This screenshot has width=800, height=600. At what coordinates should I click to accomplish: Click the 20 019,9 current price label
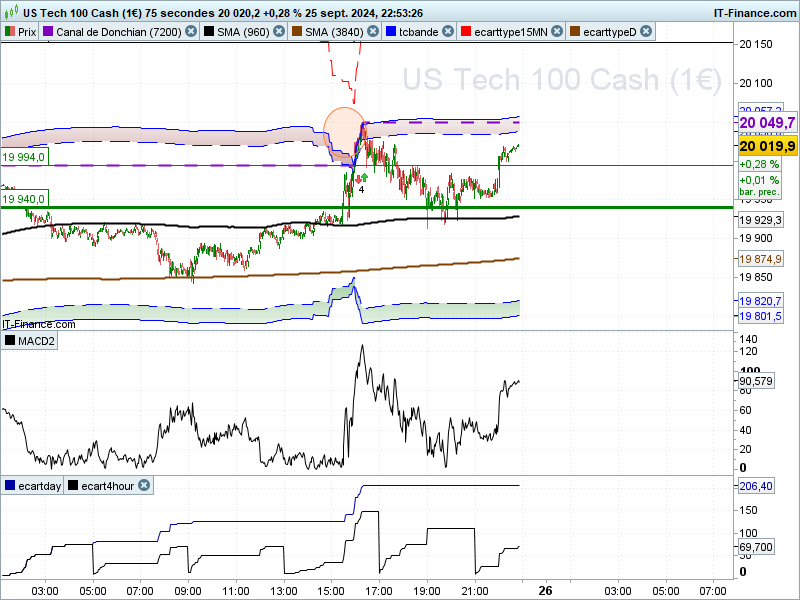pyautogui.click(x=767, y=146)
